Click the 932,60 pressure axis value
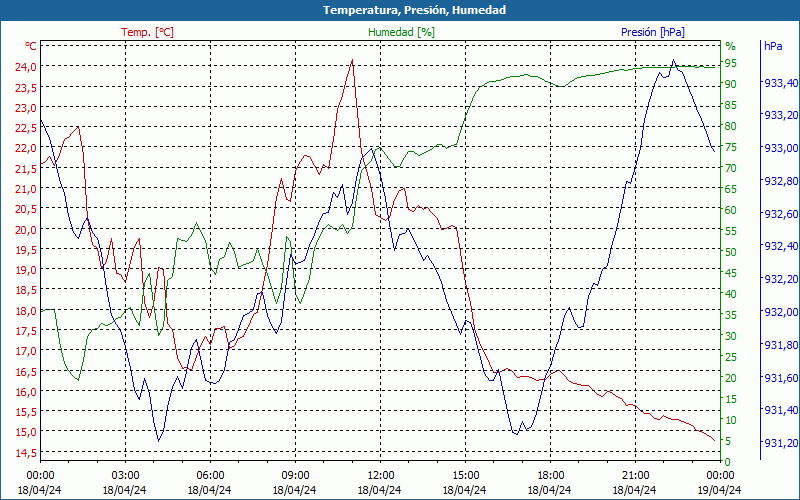The width and height of the screenshot is (800, 500). (781, 214)
